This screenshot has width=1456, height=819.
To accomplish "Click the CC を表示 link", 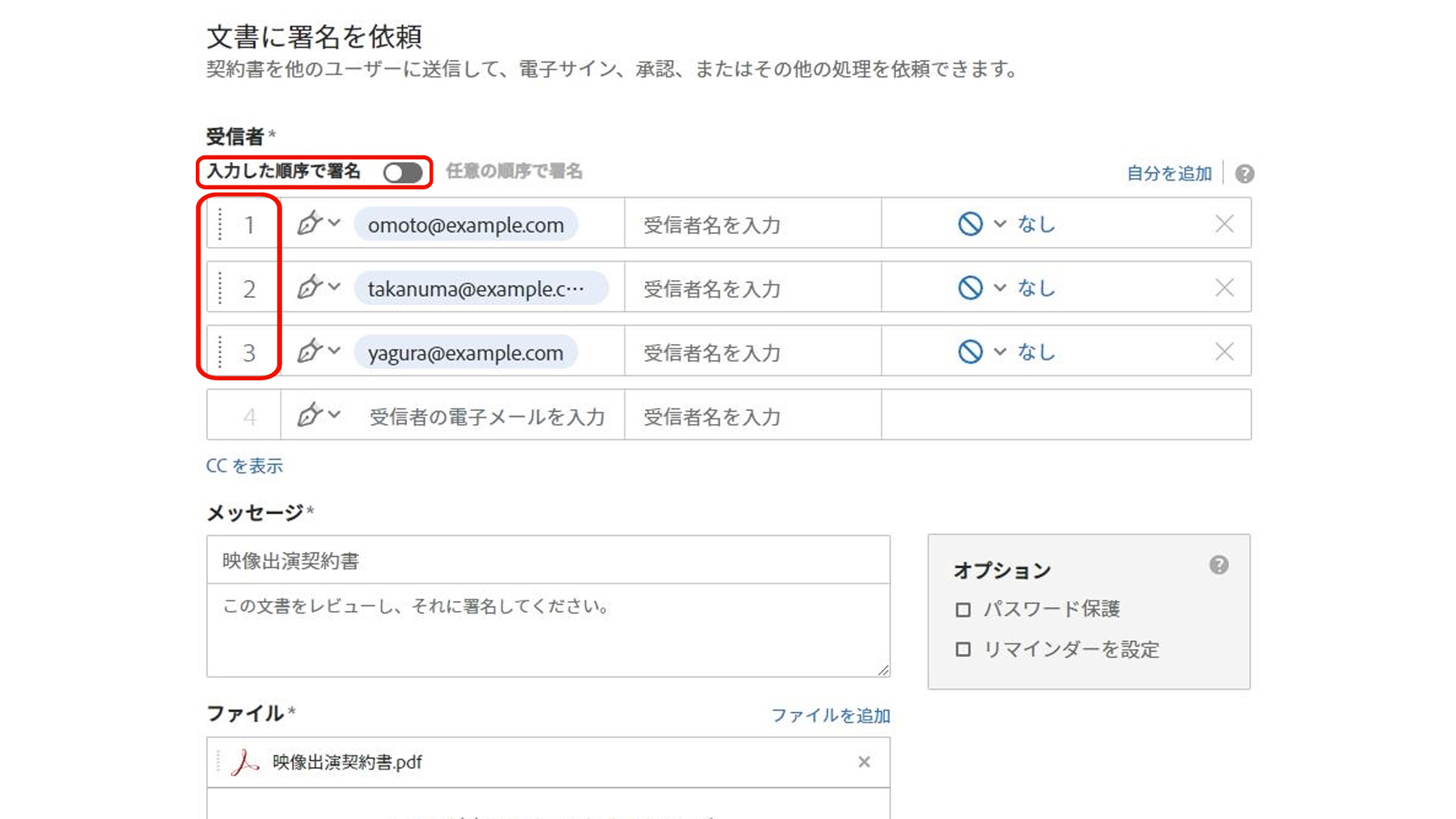I will click(x=244, y=466).
